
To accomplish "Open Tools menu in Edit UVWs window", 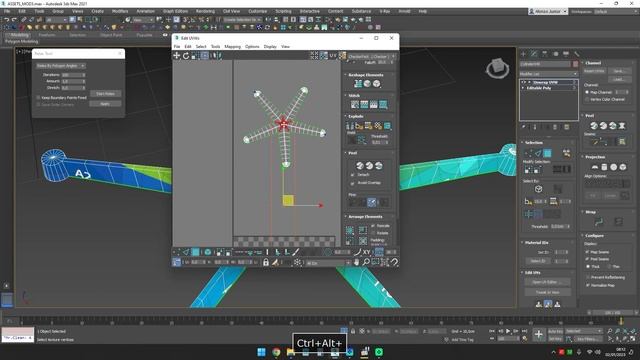I will tap(216, 47).
